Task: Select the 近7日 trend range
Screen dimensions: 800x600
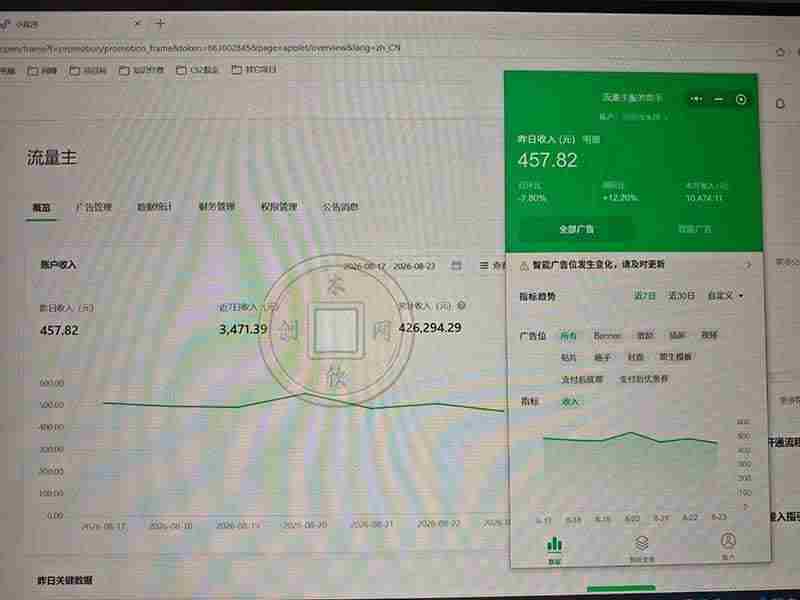Action: tap(644, 295)
